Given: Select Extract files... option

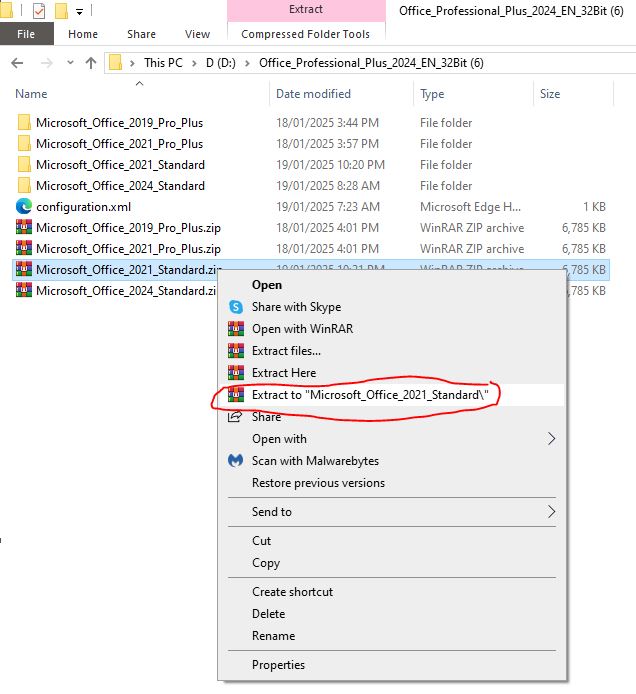Looking at the screenshot, I should point(392,351).
